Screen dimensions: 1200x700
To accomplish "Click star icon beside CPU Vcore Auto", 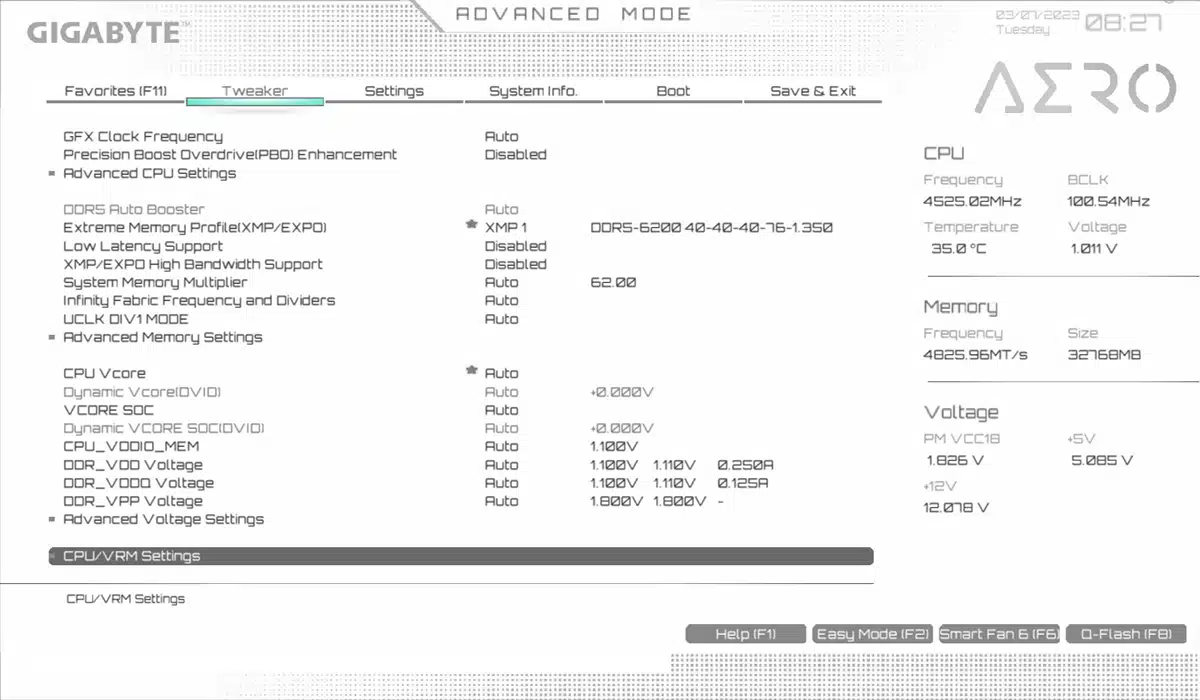I will coord(471,371).
